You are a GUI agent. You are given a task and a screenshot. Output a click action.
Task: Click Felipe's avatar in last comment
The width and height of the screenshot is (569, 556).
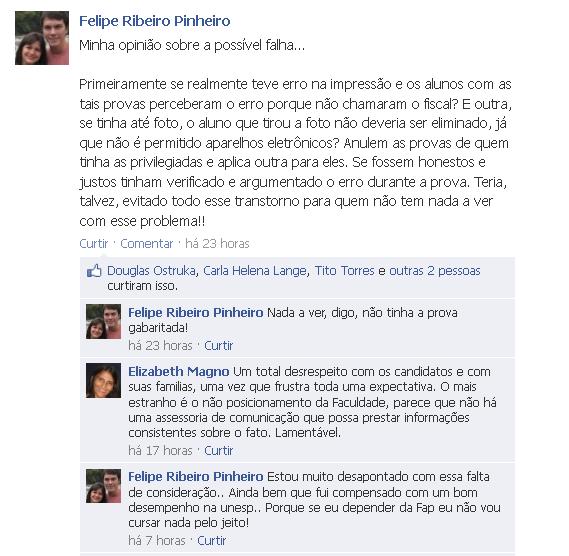103,486
